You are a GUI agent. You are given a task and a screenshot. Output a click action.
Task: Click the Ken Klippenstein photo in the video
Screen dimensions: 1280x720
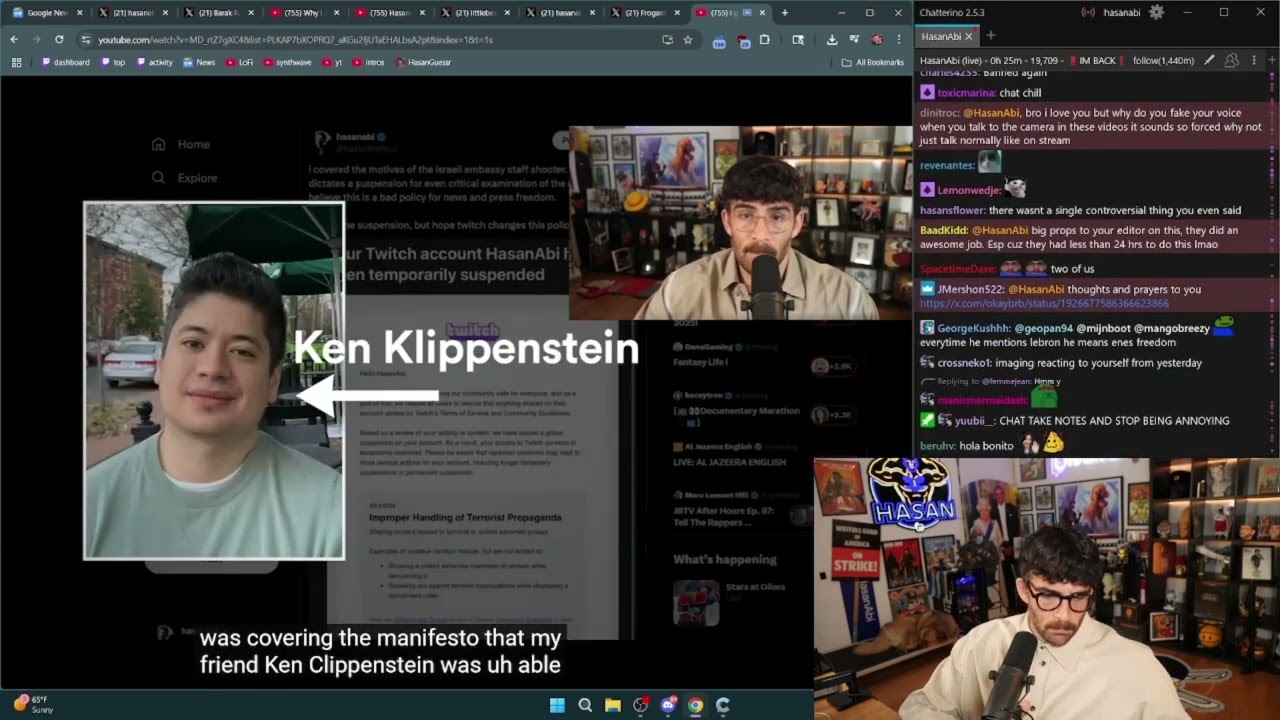(214, 381)
